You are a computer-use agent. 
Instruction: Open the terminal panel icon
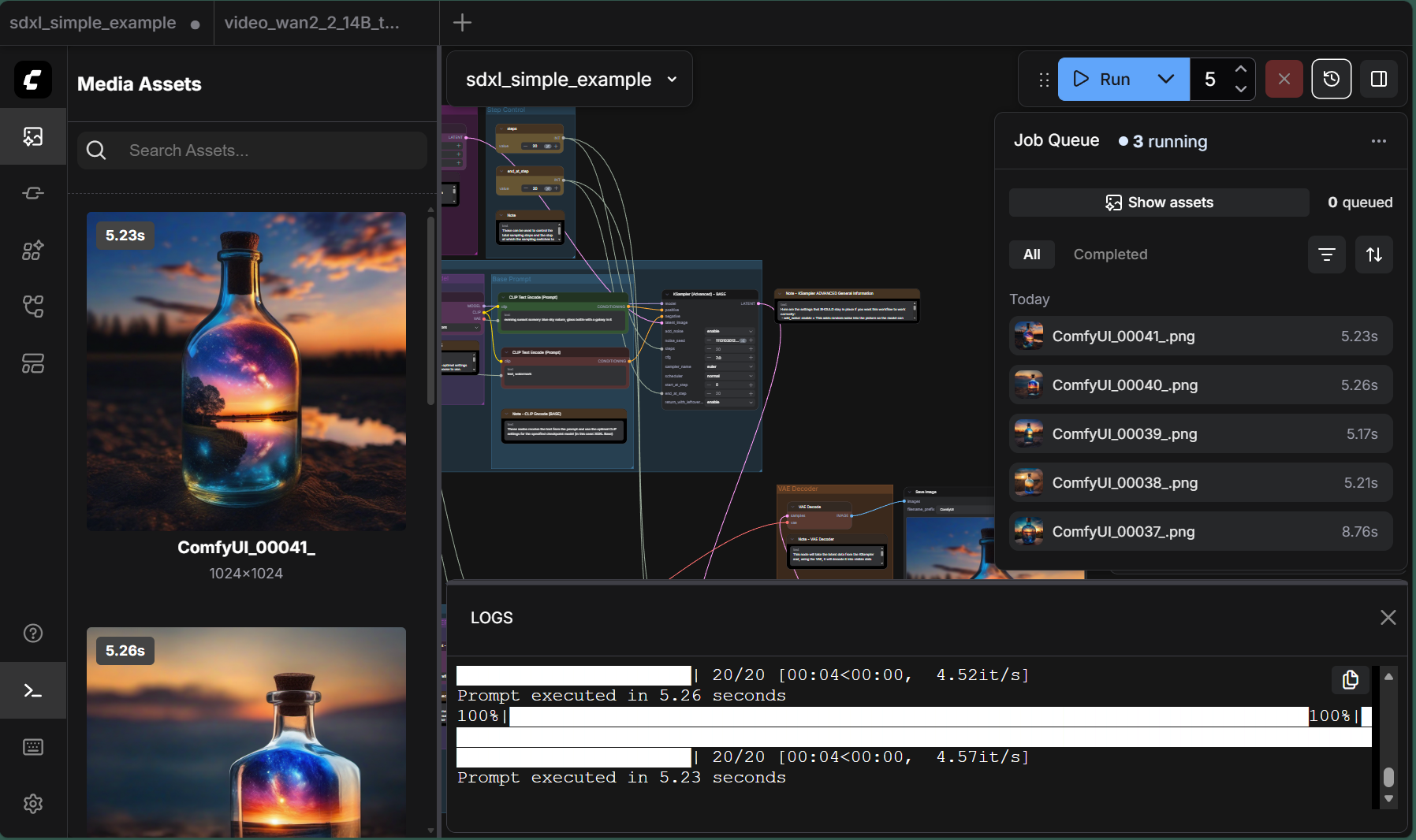tap(34, 690)
